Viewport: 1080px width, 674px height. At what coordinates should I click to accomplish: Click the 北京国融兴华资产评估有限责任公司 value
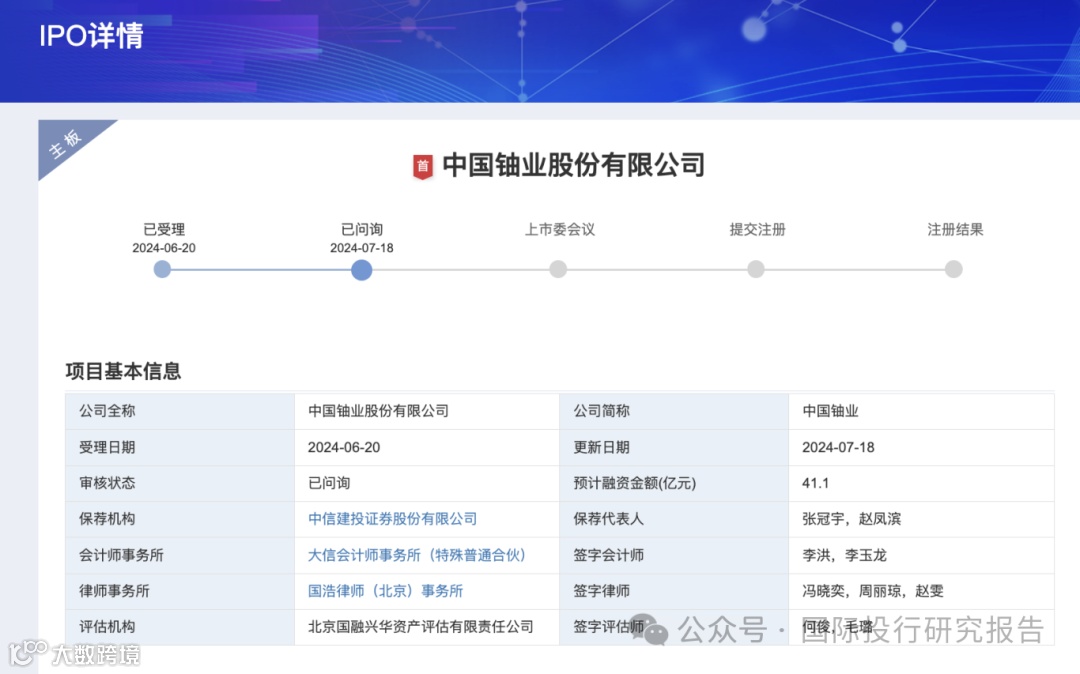point(421,626)
